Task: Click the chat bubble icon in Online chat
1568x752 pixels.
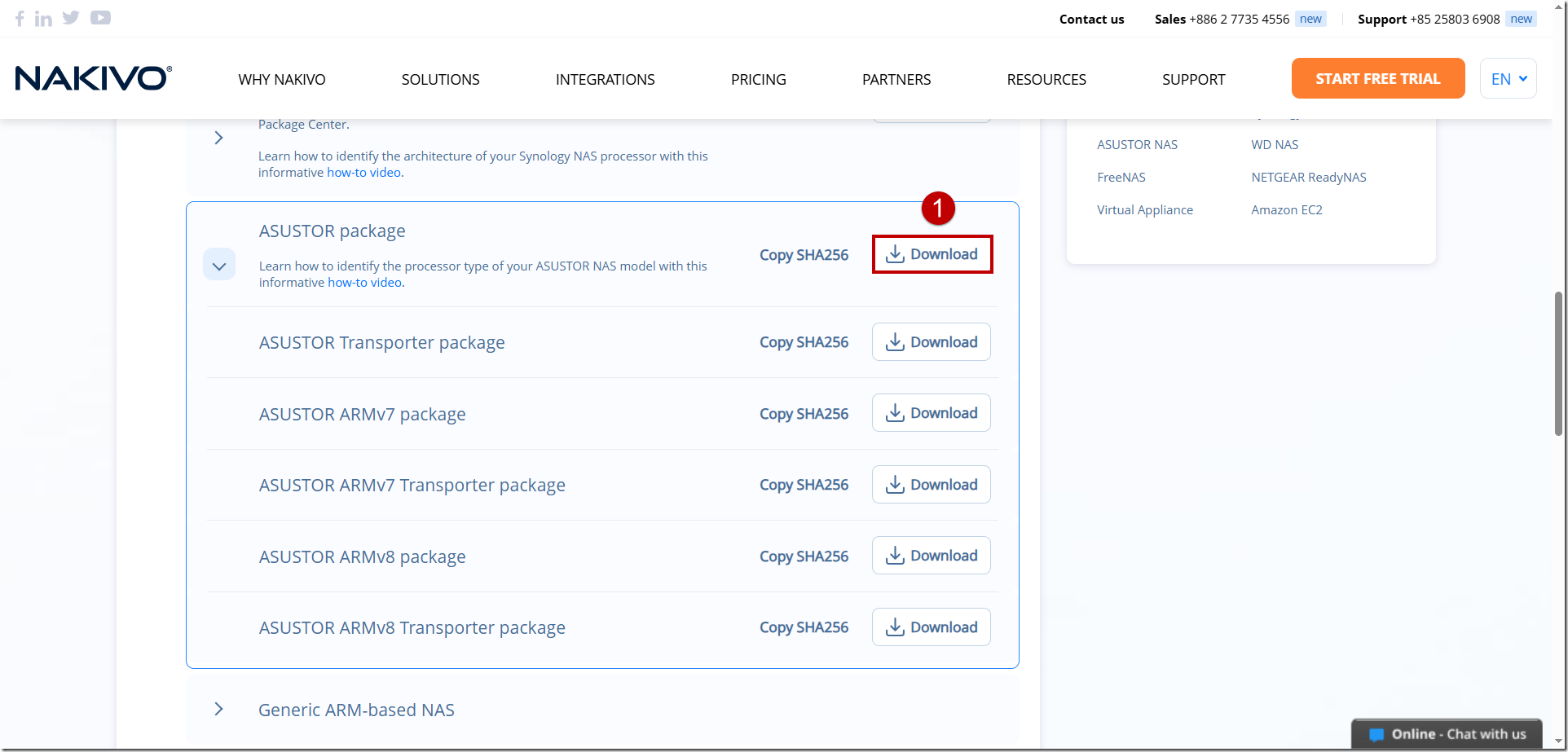Action: 1376,734
